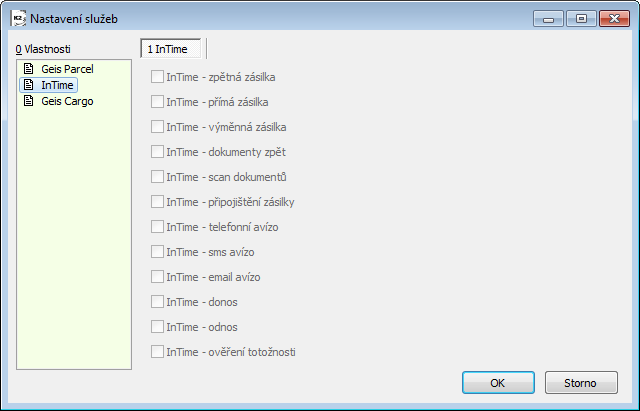The height and width of the screenshot is (411, 640).
Task: Open the 0 Vlastnosti label
Action: click(x=43, y=49)
